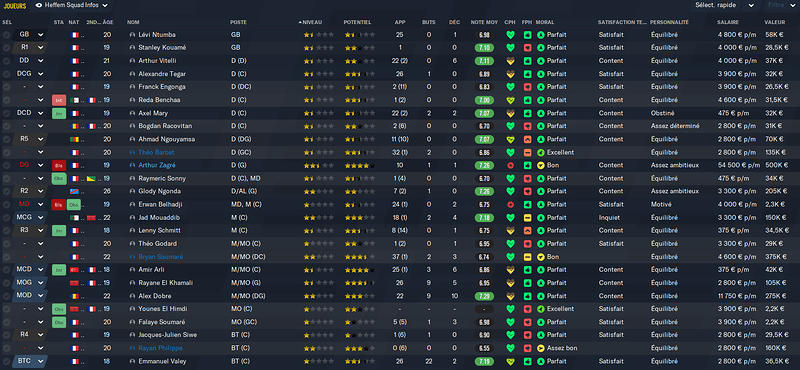800x370 pixels.
Task: Click the info icon beside Arthur Zagré's name
Action: point(133,165)
